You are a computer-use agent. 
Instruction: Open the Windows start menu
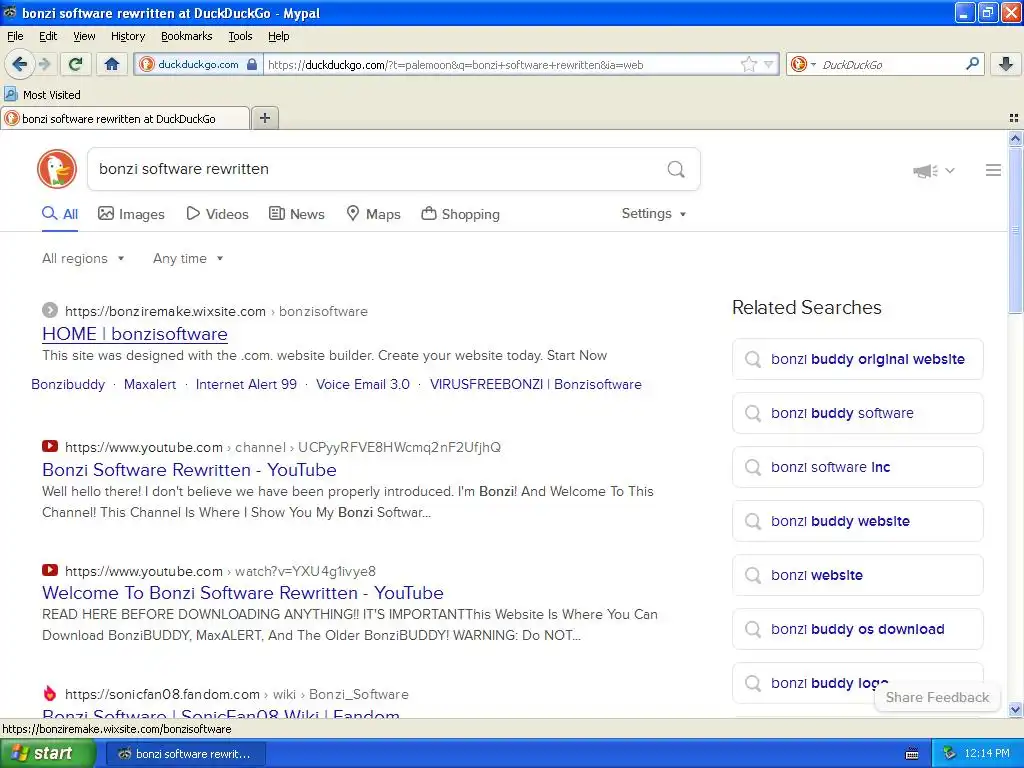(x=46, y=753)
